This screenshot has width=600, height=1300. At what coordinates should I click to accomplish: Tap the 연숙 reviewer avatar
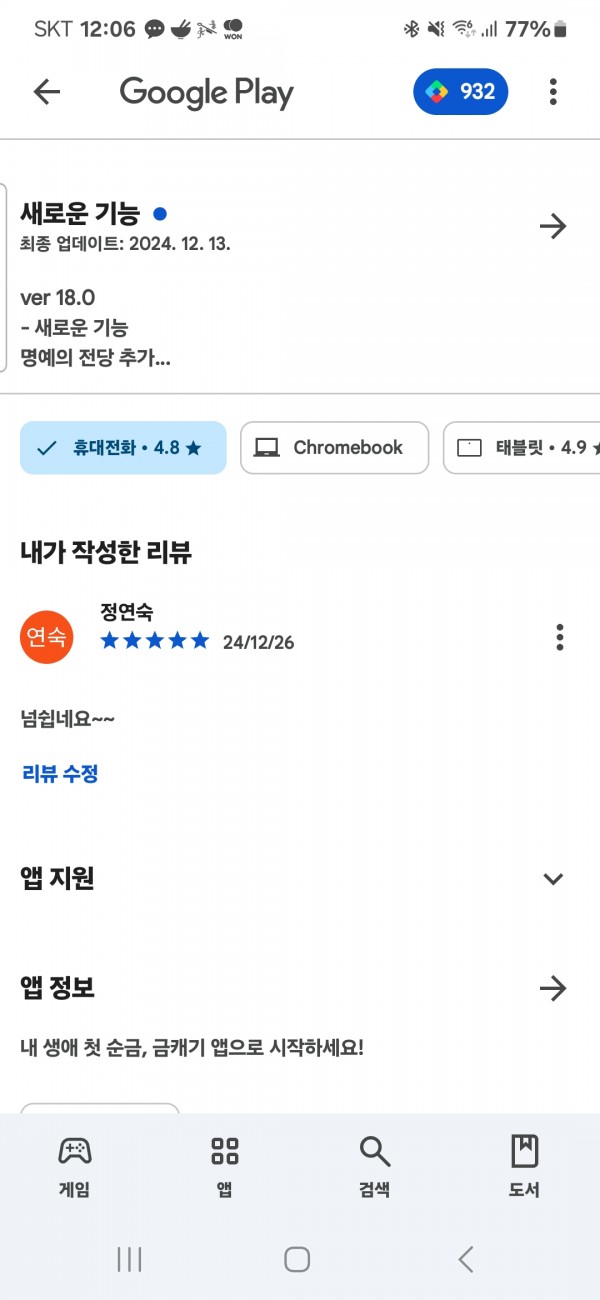(x=47, y=637)
